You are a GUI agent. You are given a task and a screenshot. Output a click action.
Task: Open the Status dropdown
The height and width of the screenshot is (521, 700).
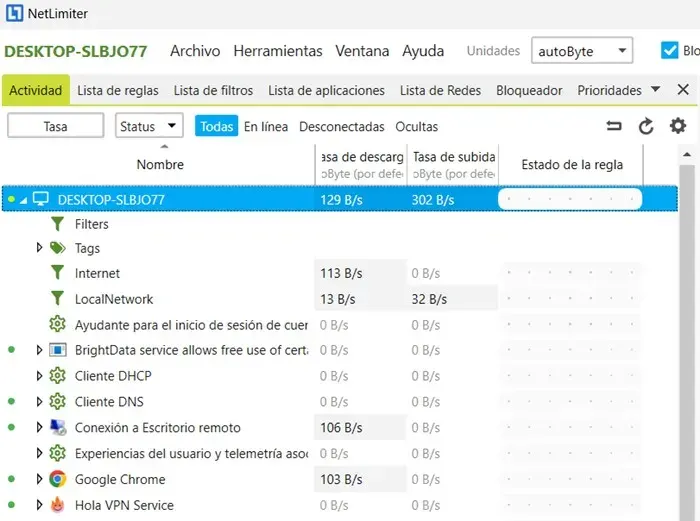point(149,126)
